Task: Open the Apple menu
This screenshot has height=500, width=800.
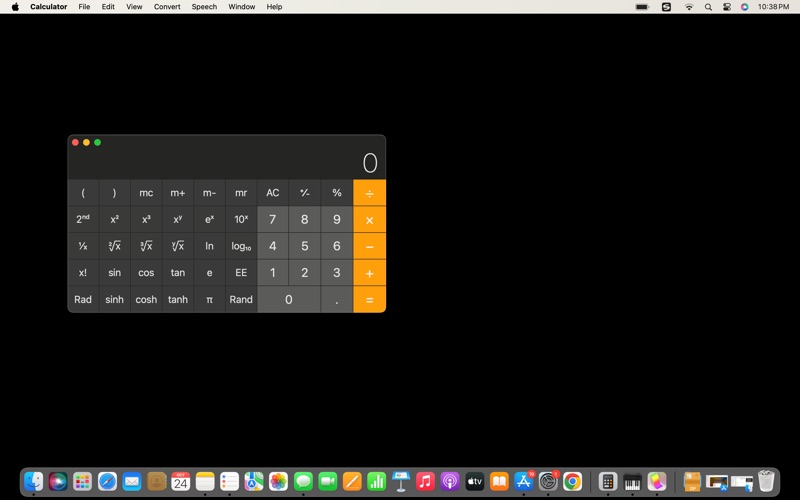Action: 15,7
